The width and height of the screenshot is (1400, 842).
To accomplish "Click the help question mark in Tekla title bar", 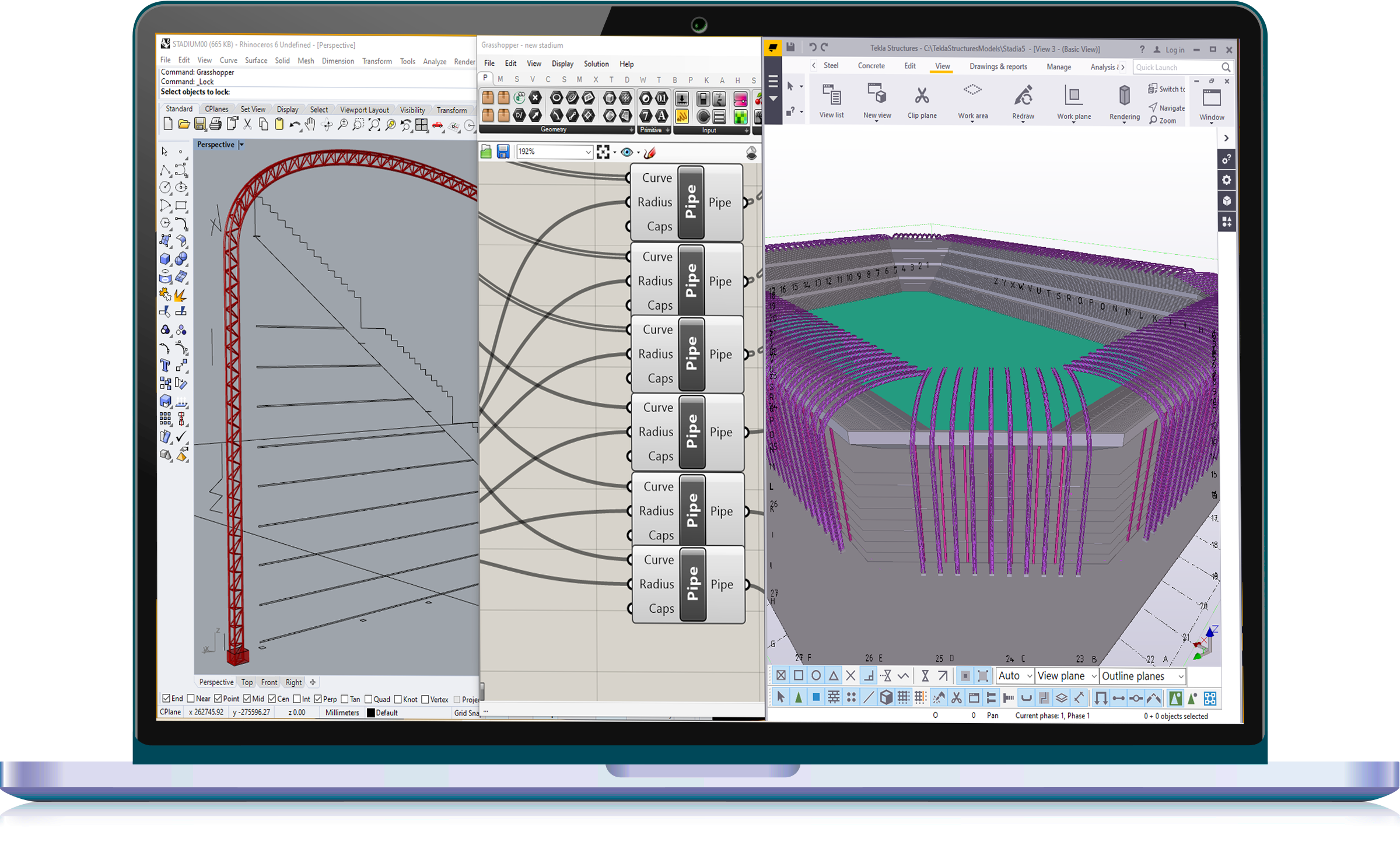I will pyautogui.click(x=1142, y=49).
